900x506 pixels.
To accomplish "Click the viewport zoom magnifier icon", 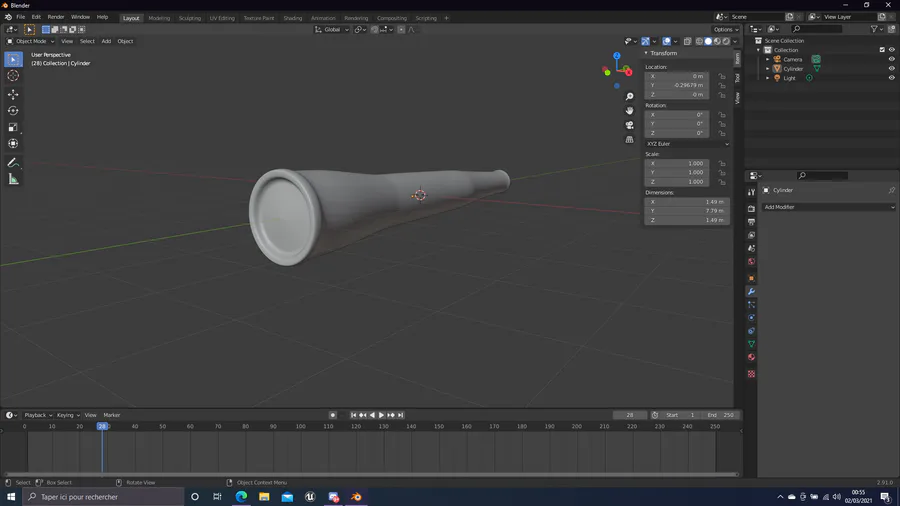I will 630,96.
